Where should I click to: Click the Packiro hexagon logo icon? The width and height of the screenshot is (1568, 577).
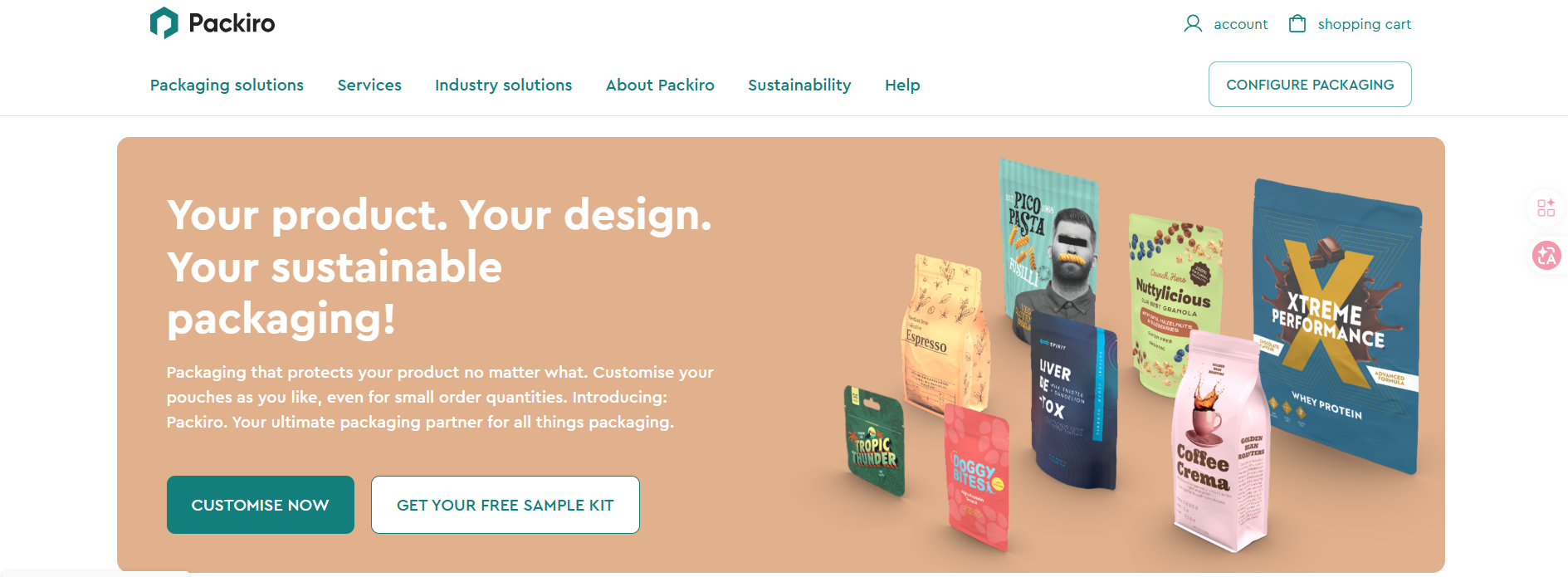(x=164, y=23)
